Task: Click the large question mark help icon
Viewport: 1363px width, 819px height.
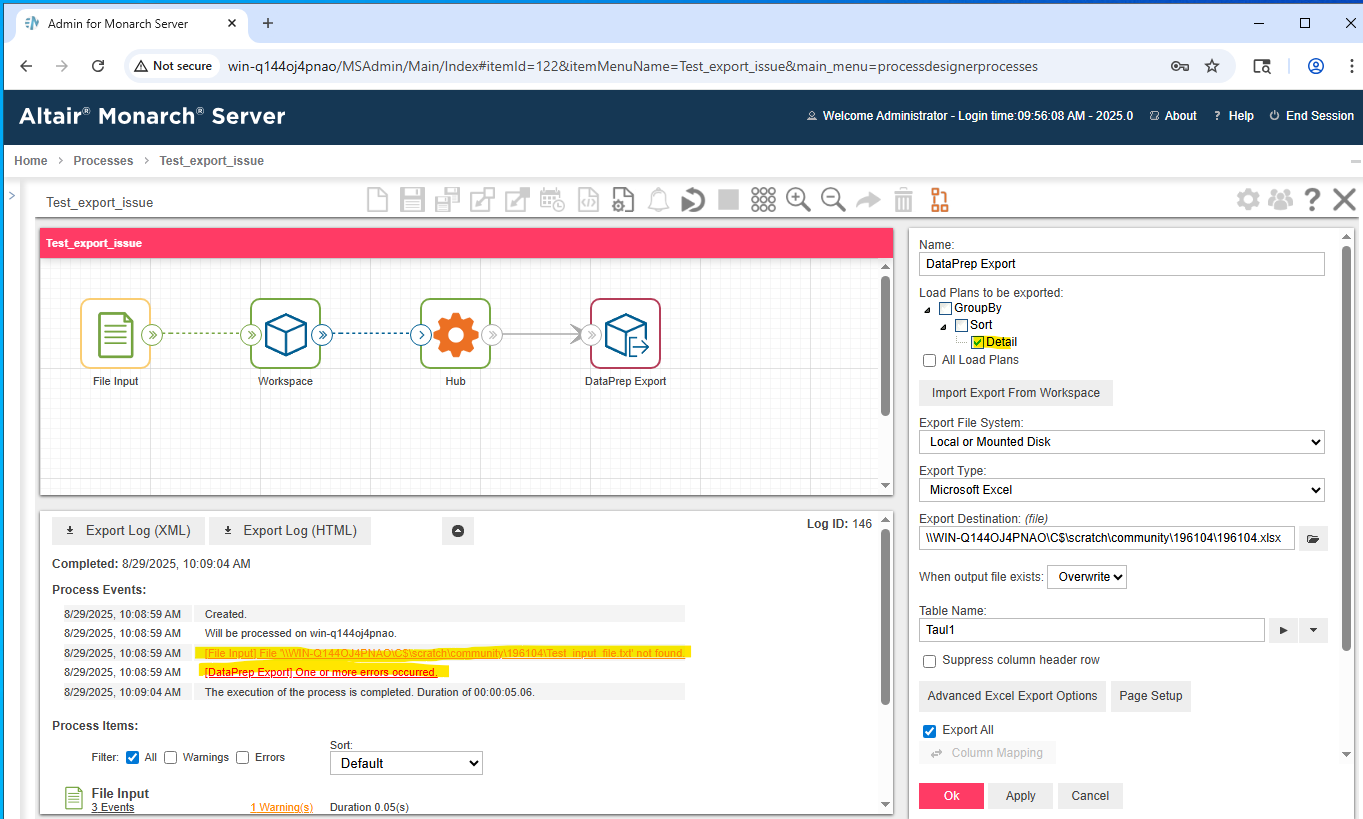Action: (1312, 200)
